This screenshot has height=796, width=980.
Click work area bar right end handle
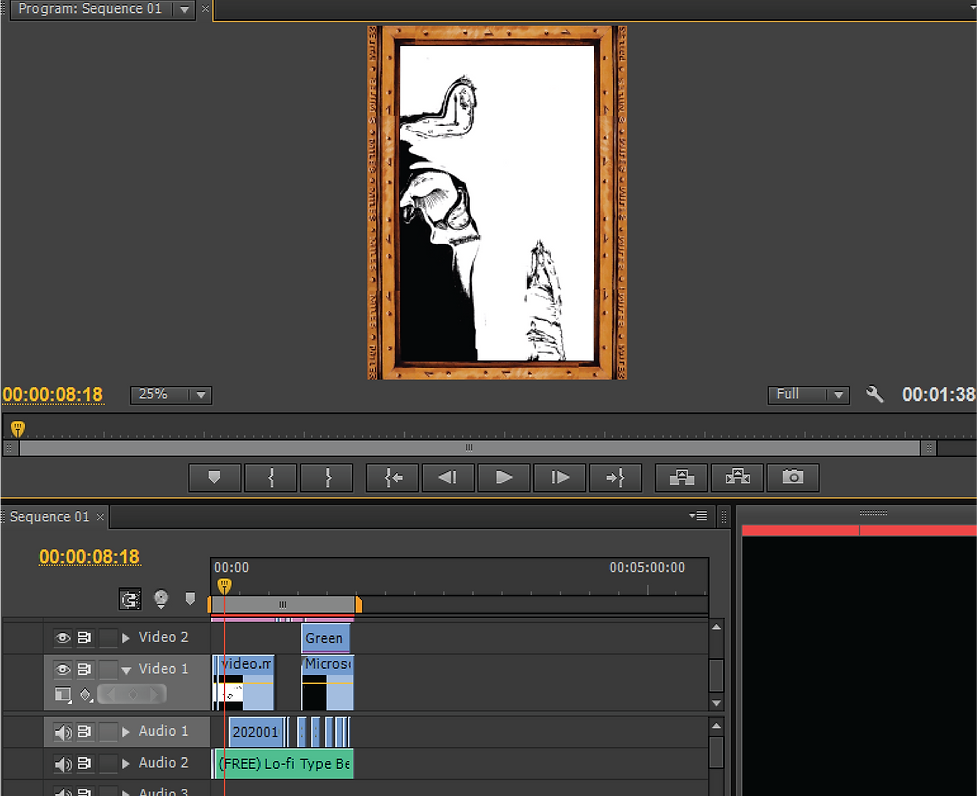click(359, 604)
